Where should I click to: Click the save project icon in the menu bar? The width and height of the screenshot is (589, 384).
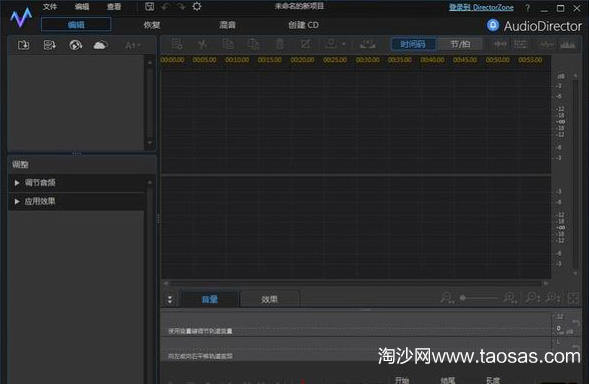click(x=150, y=7)
